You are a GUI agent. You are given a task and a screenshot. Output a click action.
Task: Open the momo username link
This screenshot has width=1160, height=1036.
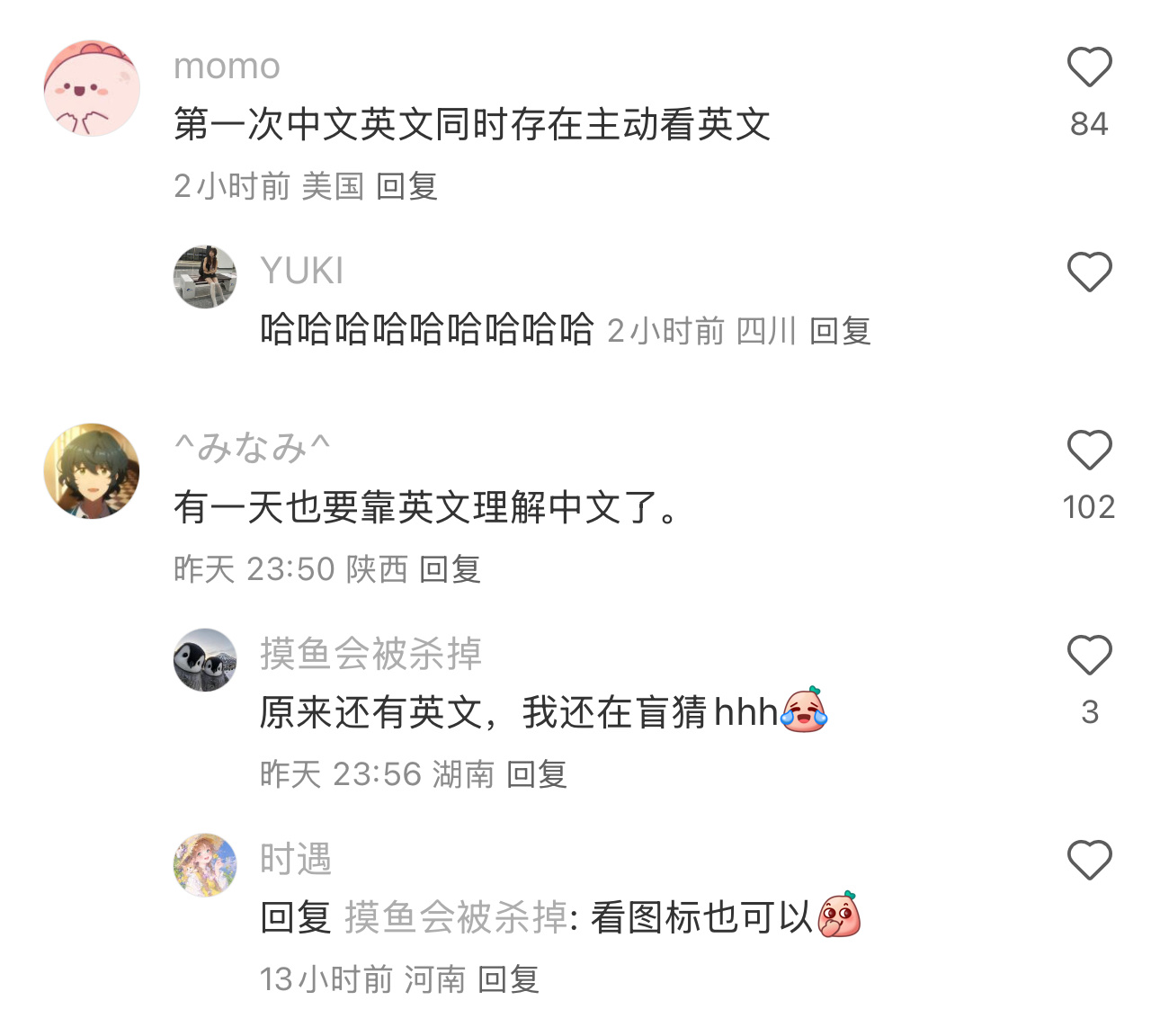click(x=227, y=66)
